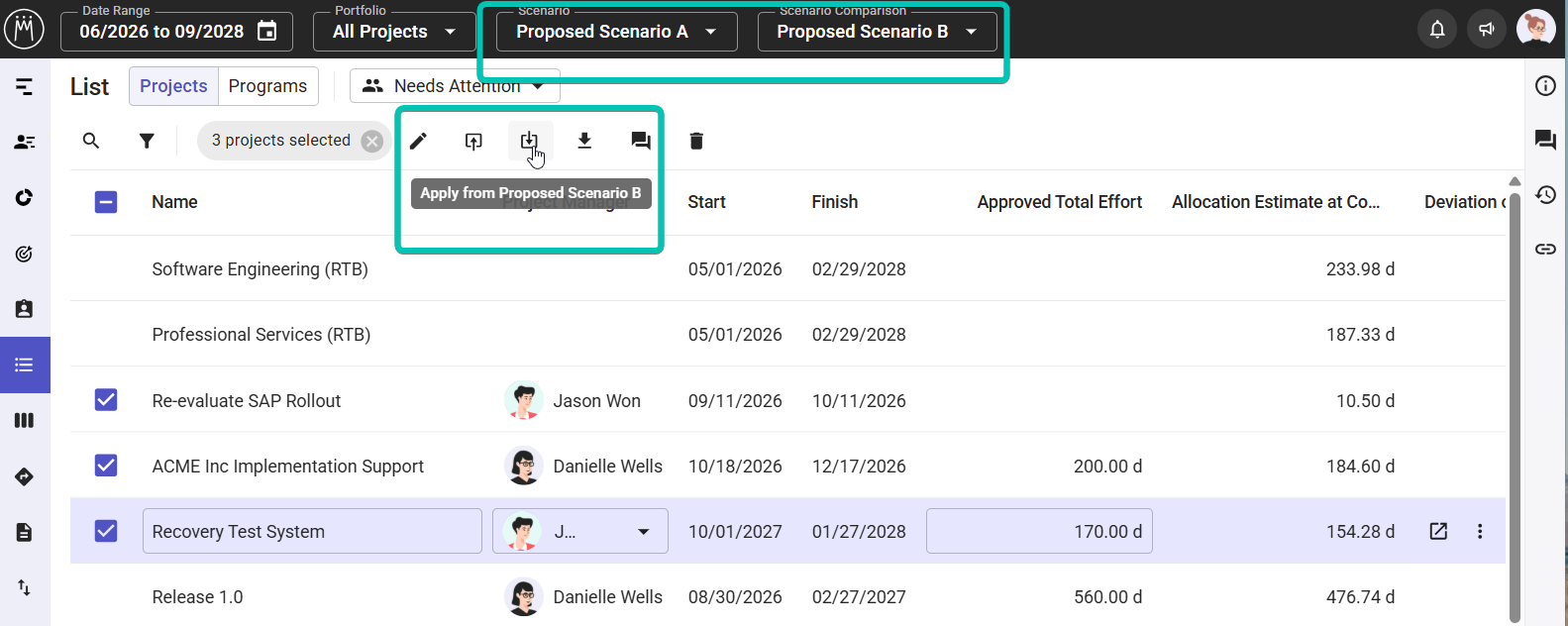Click the trash delete icon

pos(696,141)
